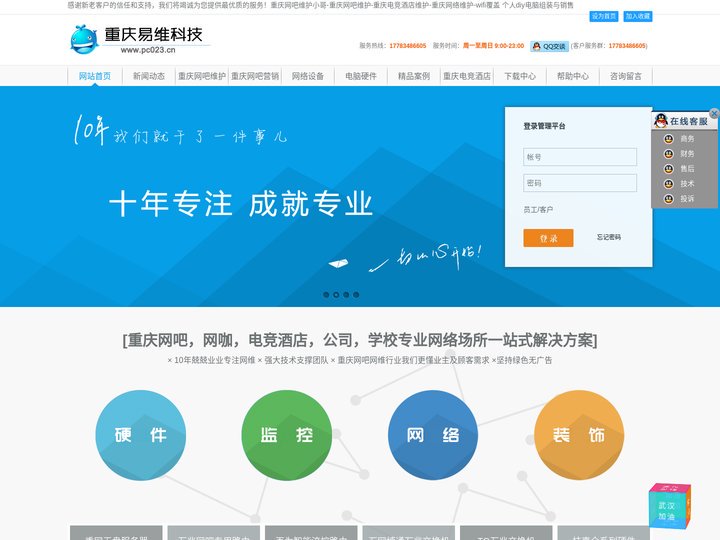Click the penguin icon beside 在线客服
The height and width of the screenshot is (540, 720).
[661, 121]
